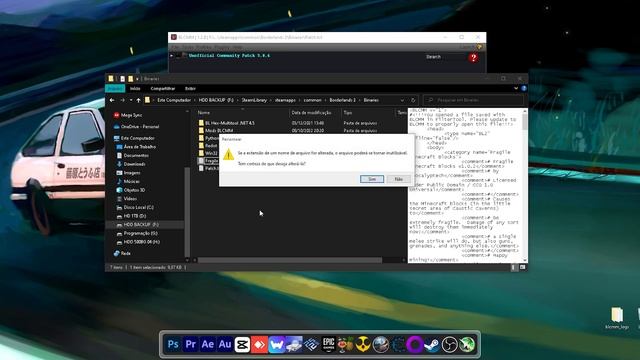Launch Premiere Pro from the dock
640x360 pixels.
190,344
